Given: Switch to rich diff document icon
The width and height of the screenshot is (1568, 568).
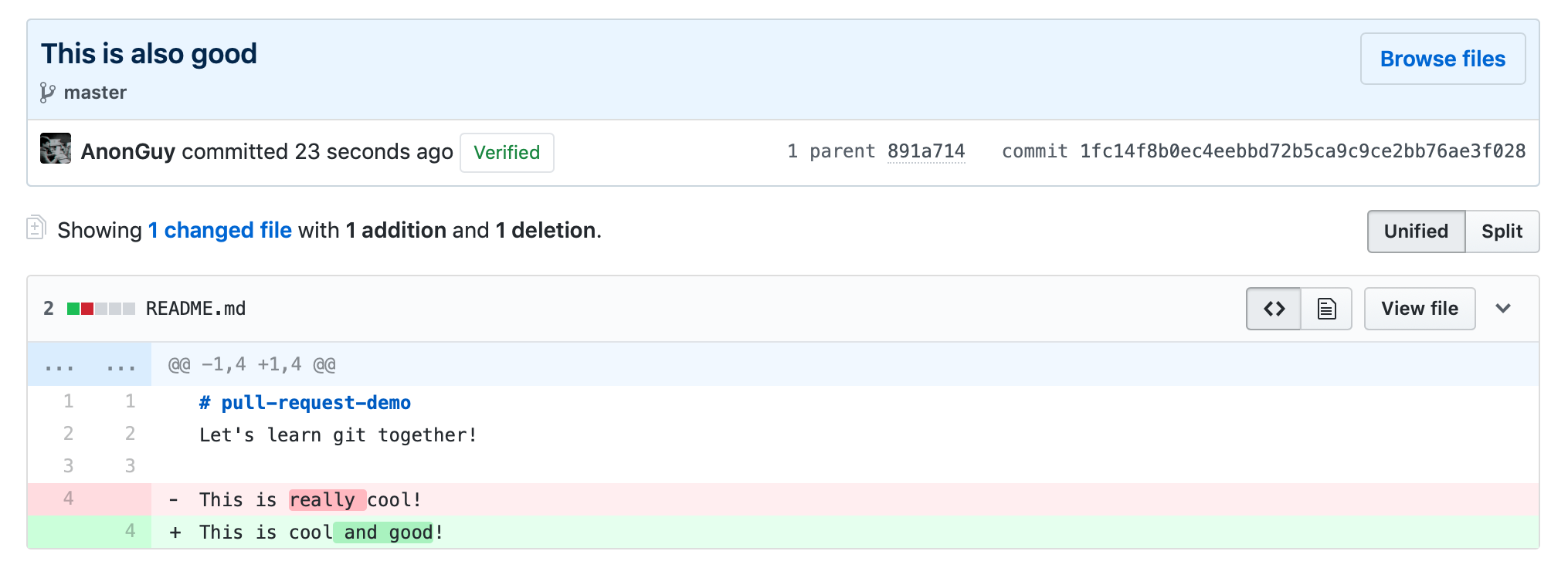Looking at the screenshot, I should pos(1326,309).
